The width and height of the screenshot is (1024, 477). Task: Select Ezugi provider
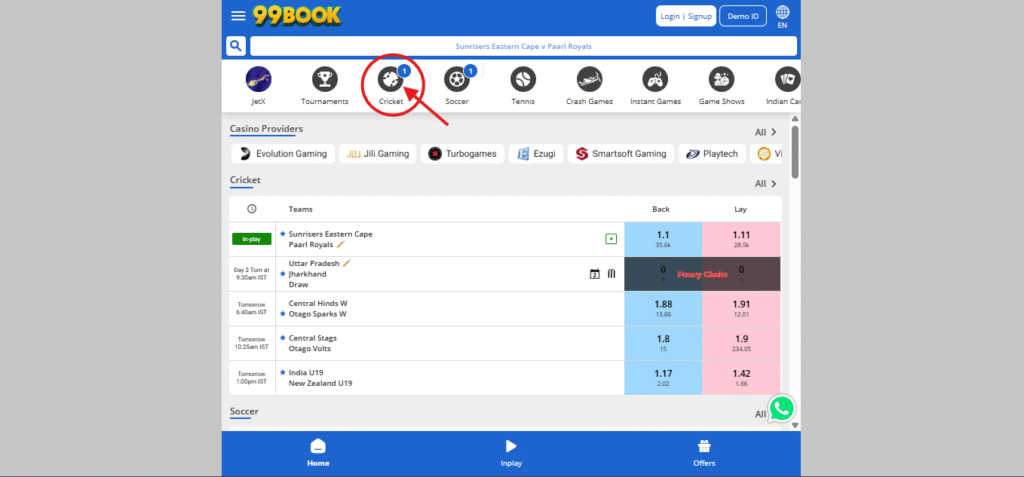pos(536,154)
